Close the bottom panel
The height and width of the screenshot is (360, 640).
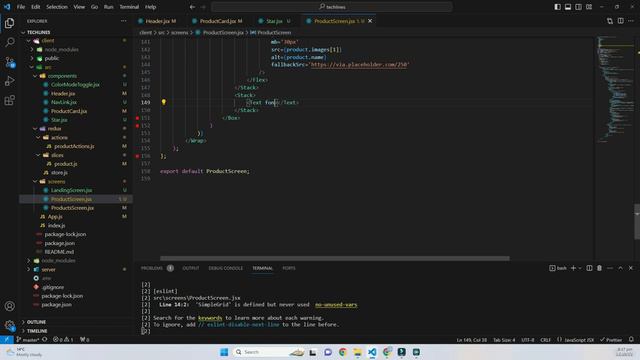coord(631,268)
